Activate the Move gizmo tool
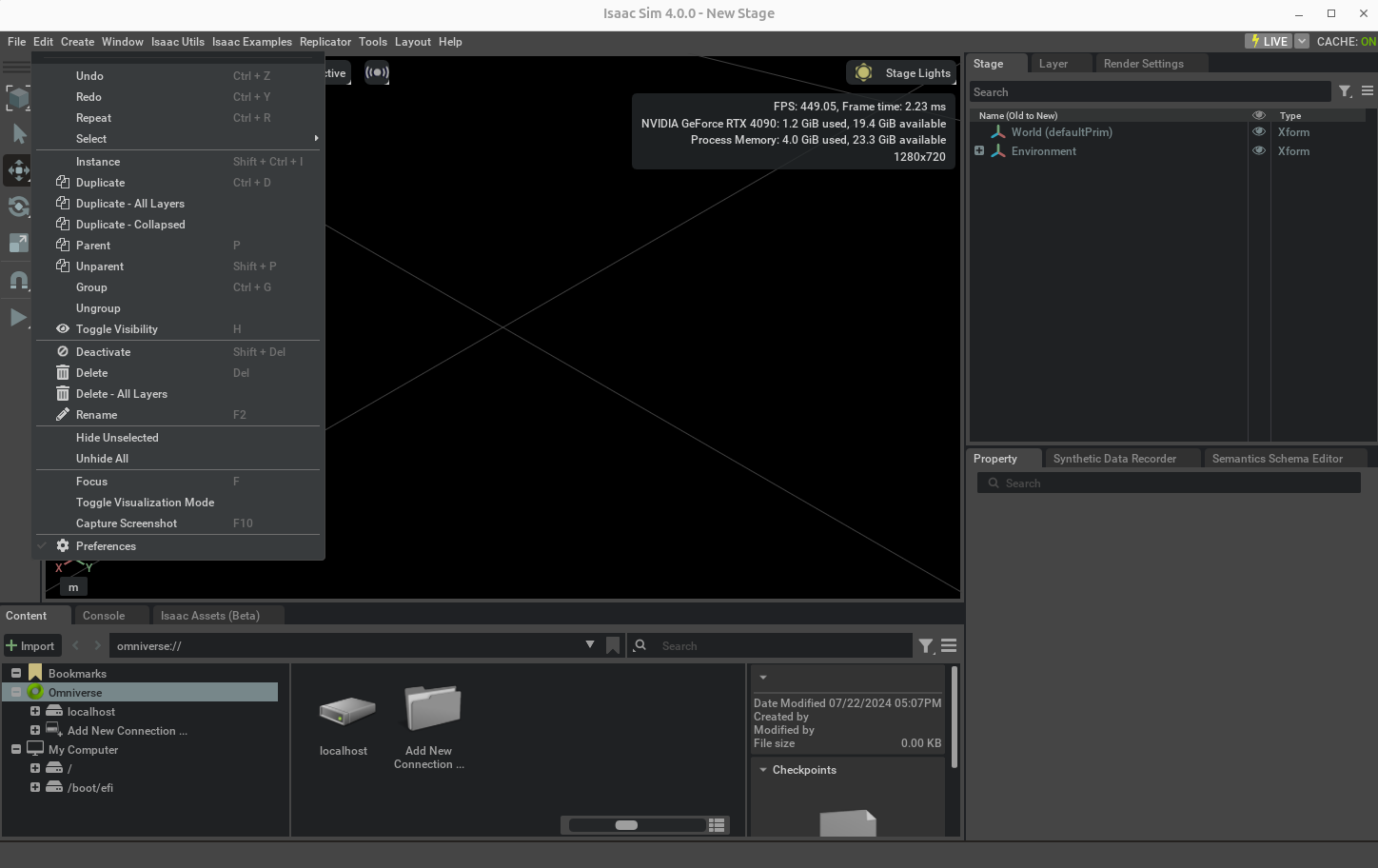Image resolution: width=1378 pixels, height=868 pixels. [18, 170]
